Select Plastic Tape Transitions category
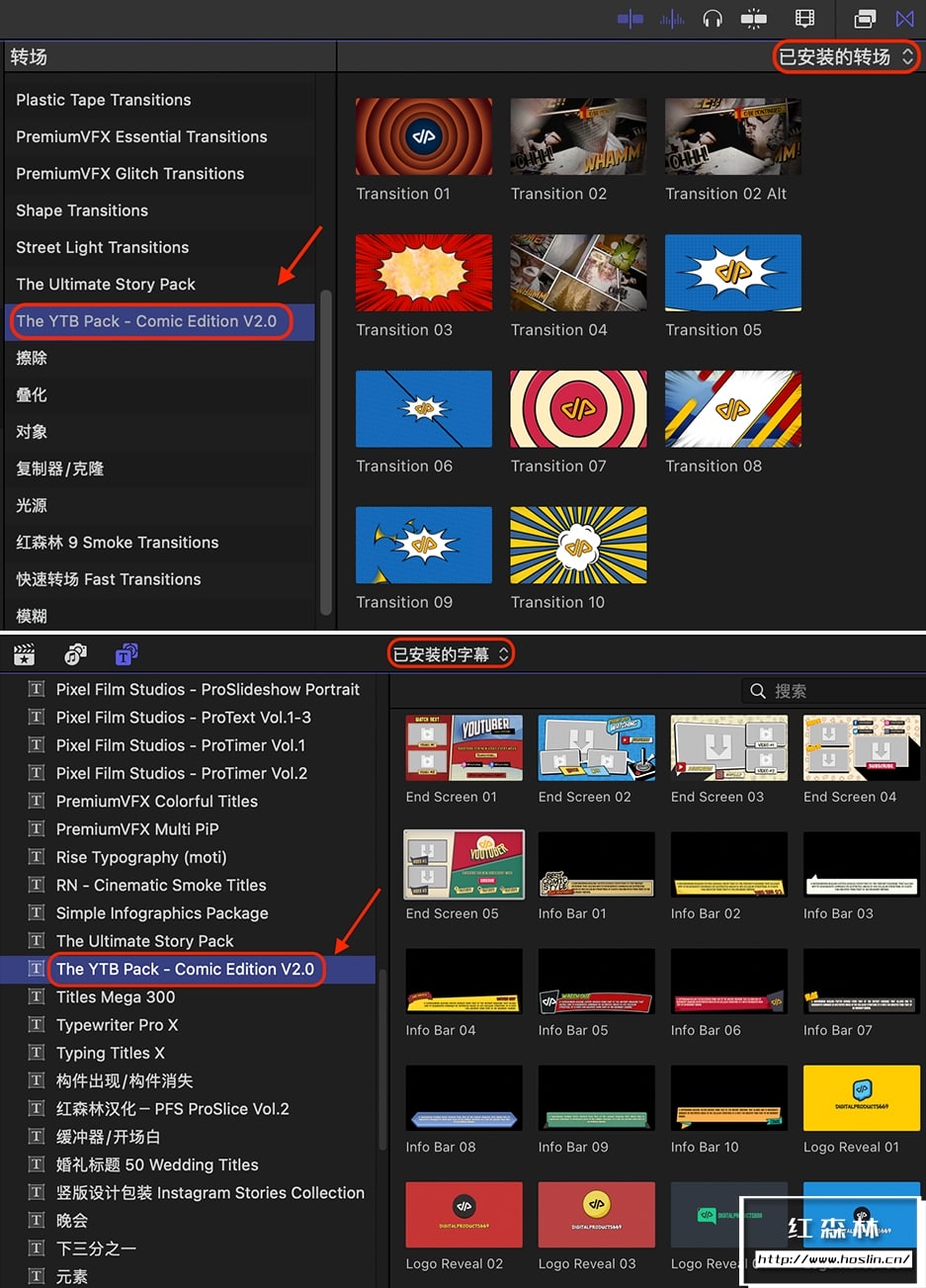 tap(104, 100)
